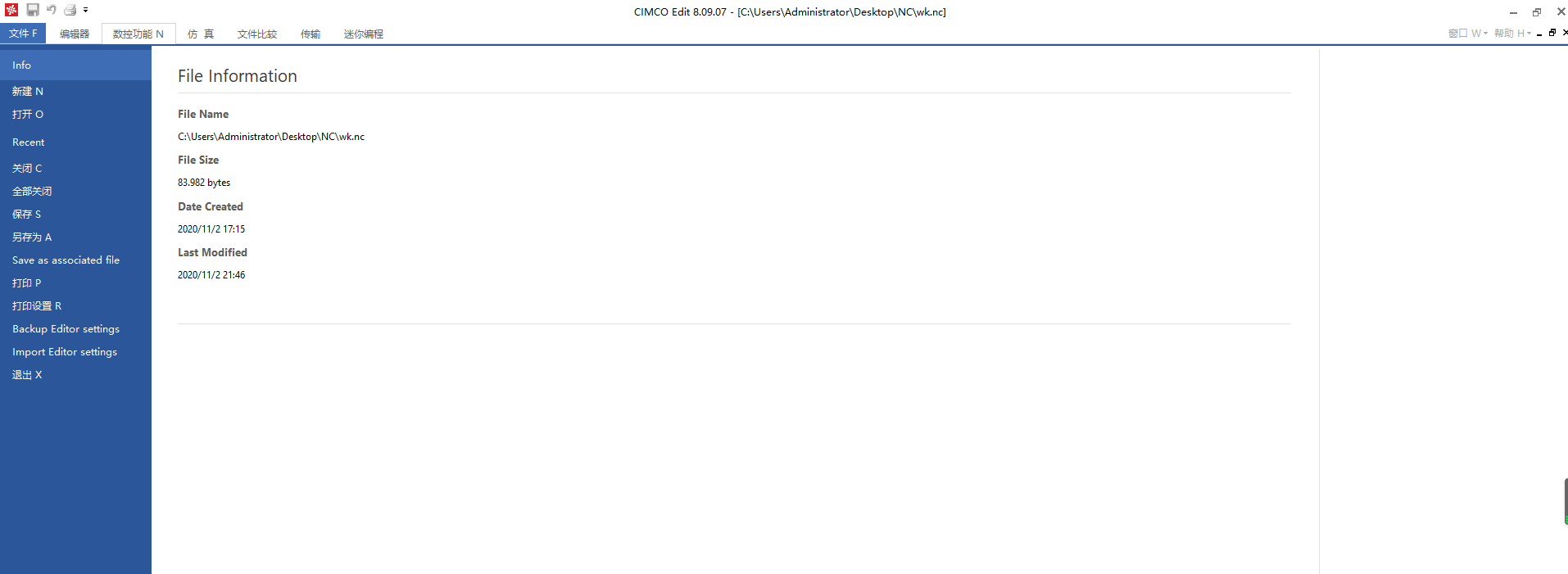The image size is (1568, 574).
Task: Click the File Information heading
Action: point(238,76)
